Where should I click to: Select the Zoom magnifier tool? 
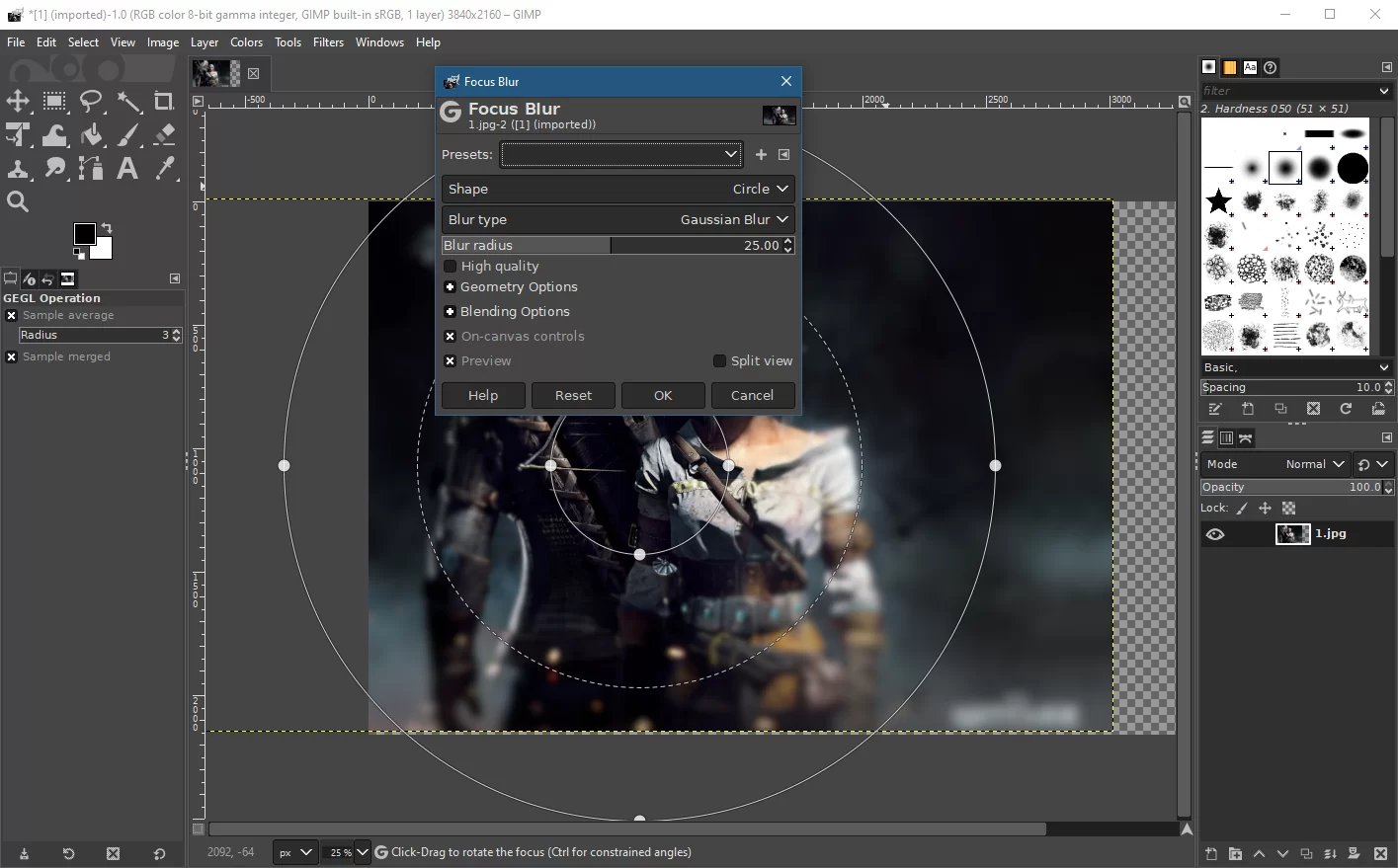coord(18,202)
